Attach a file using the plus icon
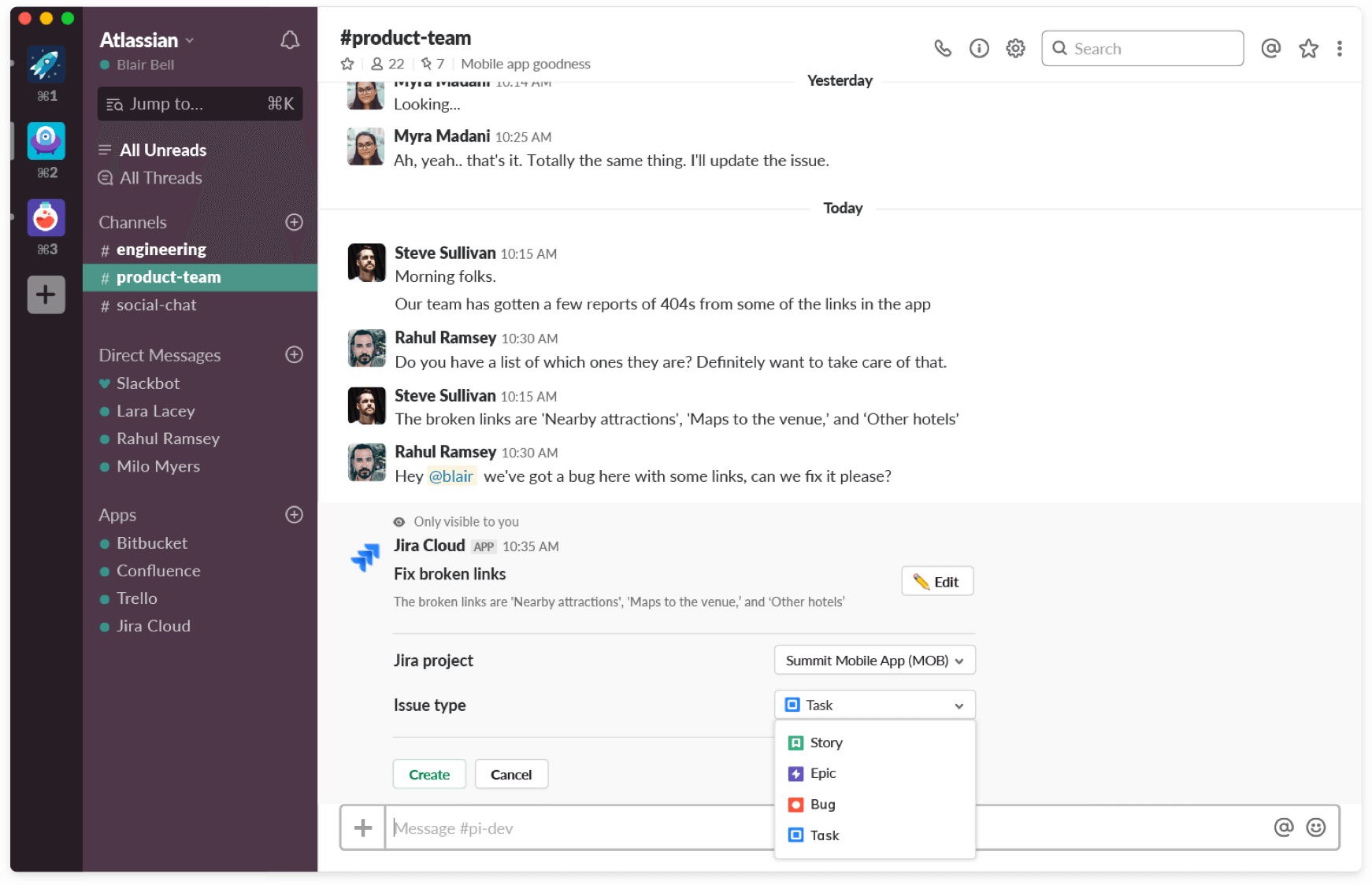The image size is (1372, 885). pos(363,828)
